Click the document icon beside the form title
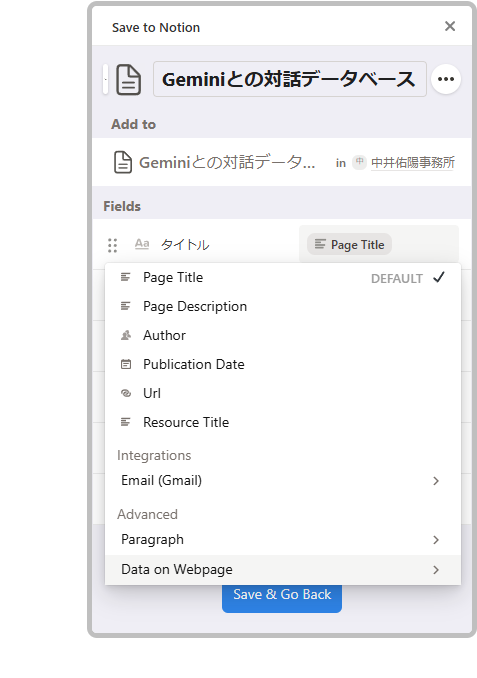 128,80
